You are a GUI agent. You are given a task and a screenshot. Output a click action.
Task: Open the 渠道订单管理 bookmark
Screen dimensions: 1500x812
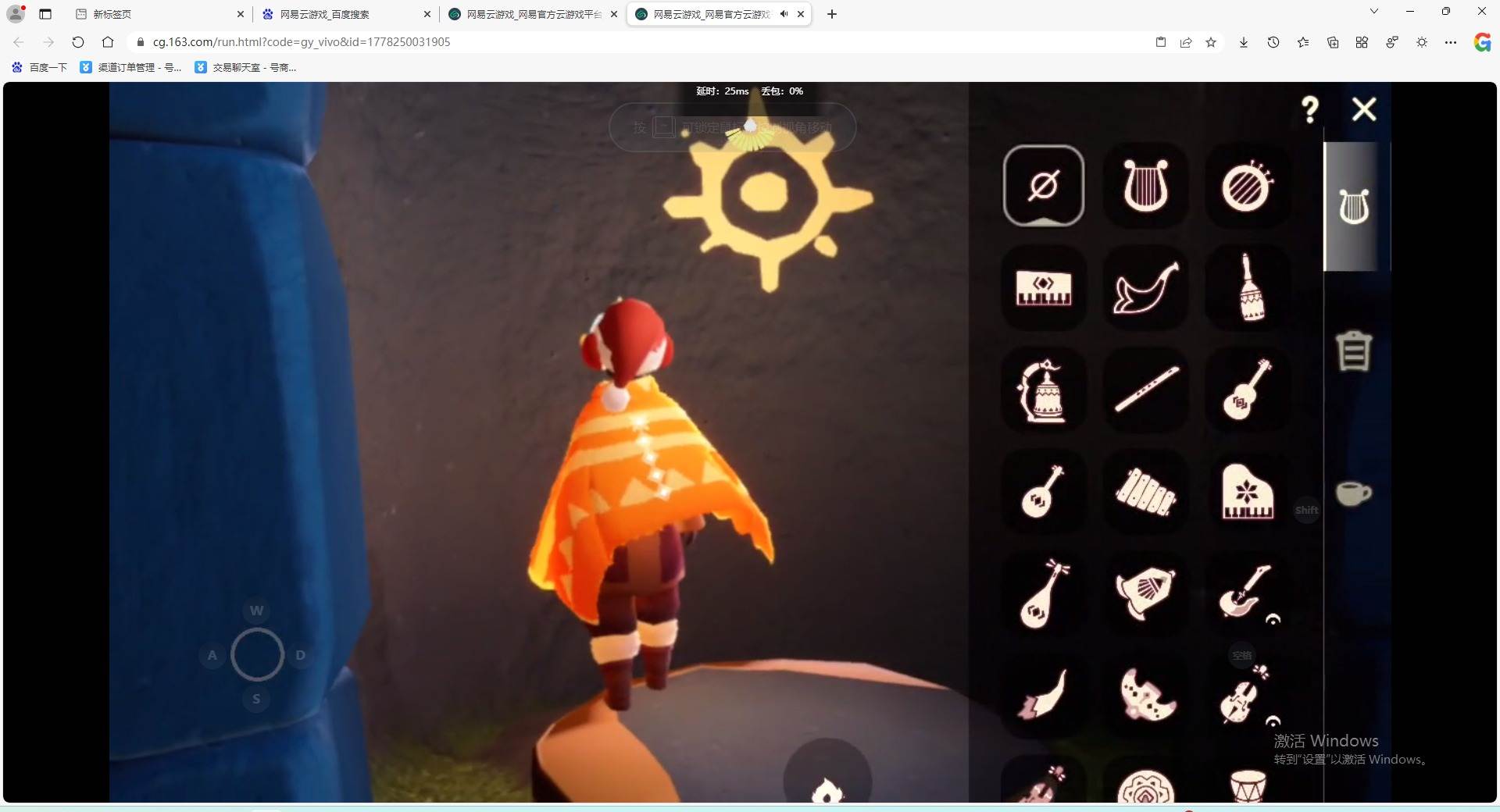[131, 68]
